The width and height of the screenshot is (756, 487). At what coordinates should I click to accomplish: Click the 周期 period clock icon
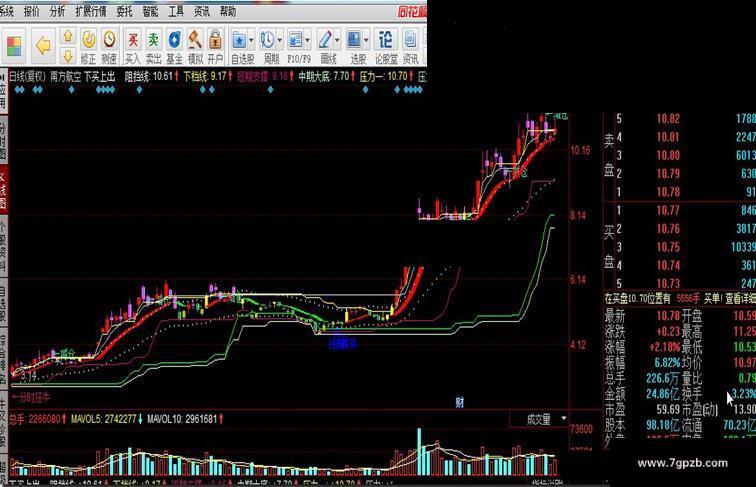tap(268, 40)
